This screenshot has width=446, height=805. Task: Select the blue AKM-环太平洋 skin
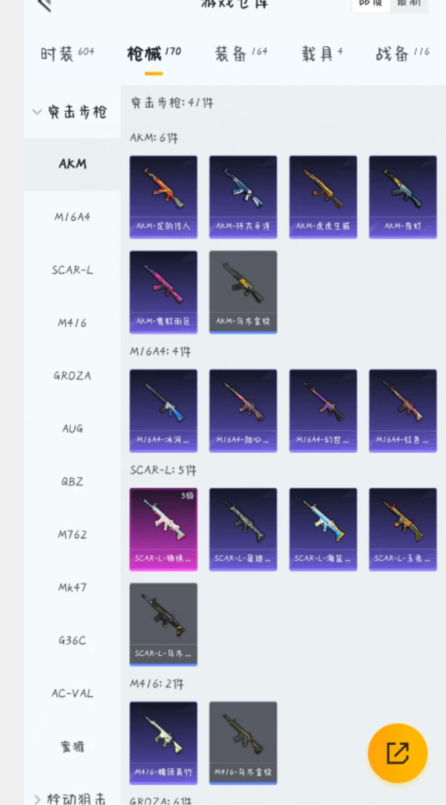tap(243, 197)
